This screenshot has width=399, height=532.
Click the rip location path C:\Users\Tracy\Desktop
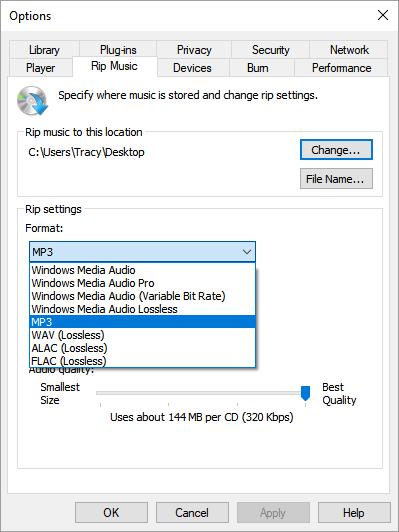click(87, 152)
